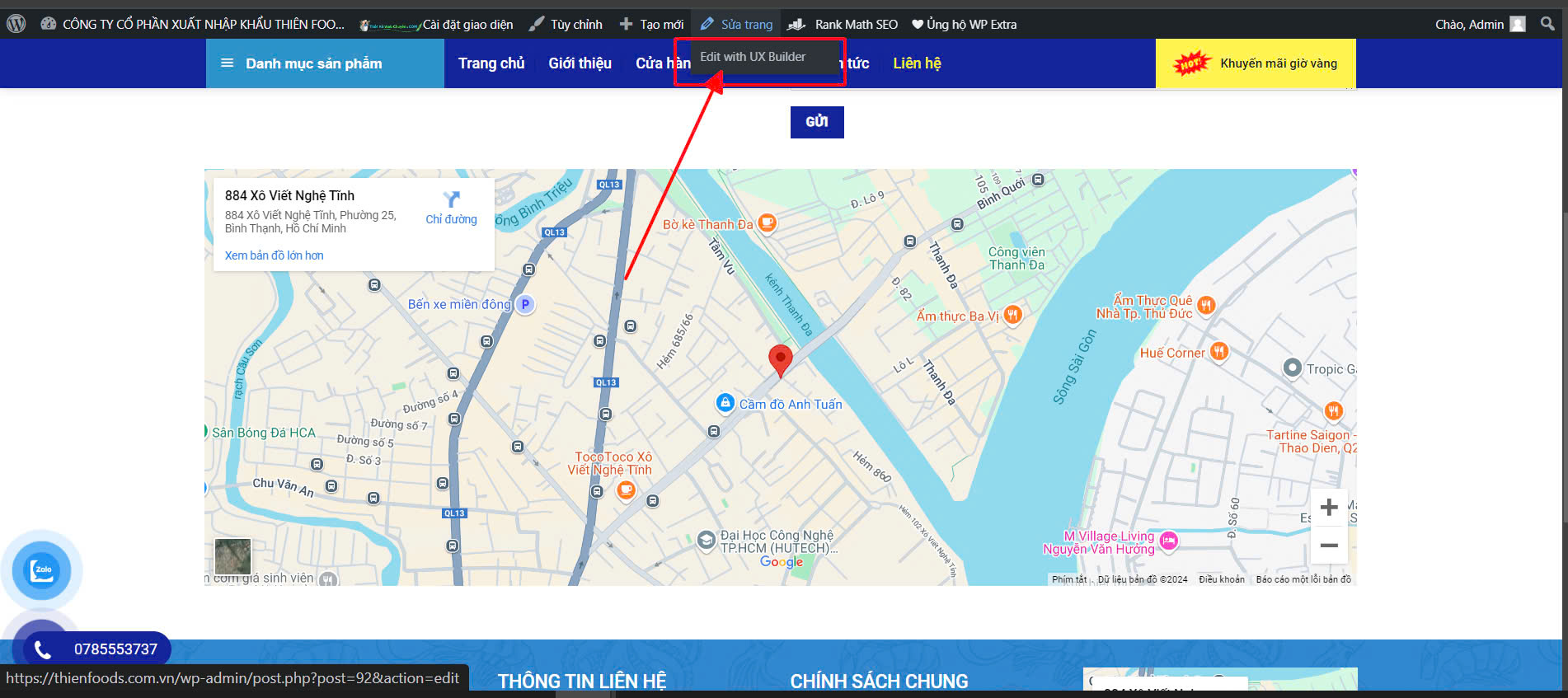Zoom out the map with minus
Screen dimensions: 1568x698
coord(1328,546)
